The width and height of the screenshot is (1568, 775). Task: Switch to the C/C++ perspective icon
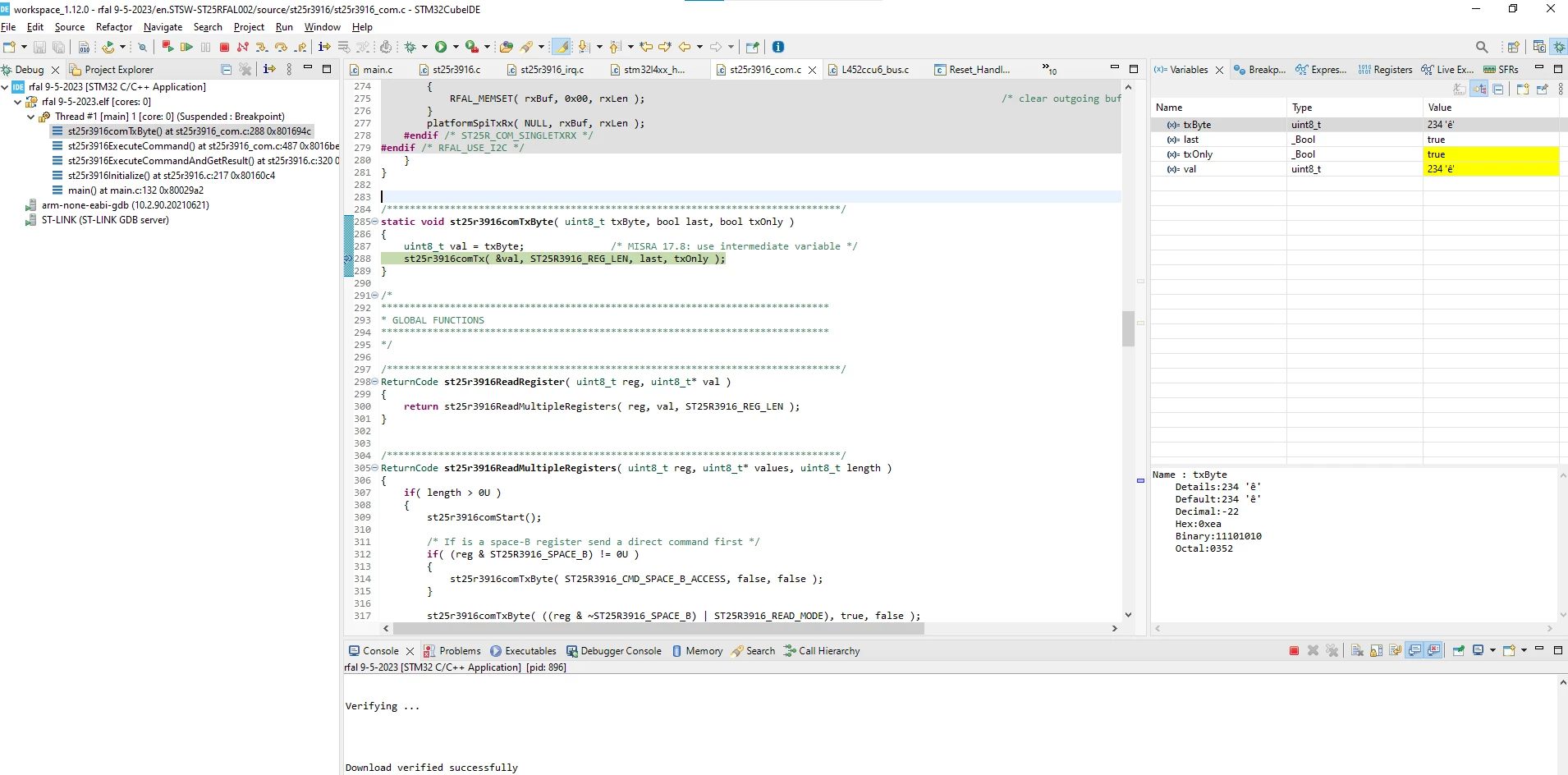tap(1539, 47)
